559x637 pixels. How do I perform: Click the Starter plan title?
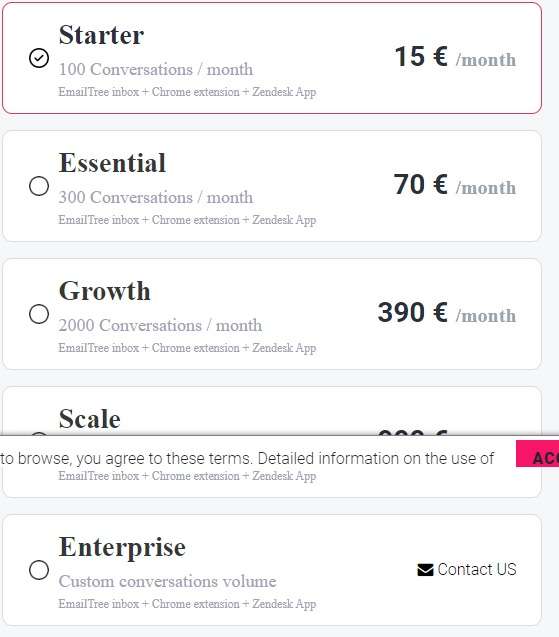101,35
